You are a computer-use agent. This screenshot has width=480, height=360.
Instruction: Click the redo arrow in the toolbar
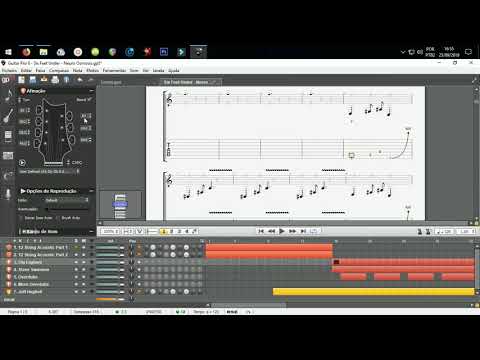(90, 80)
